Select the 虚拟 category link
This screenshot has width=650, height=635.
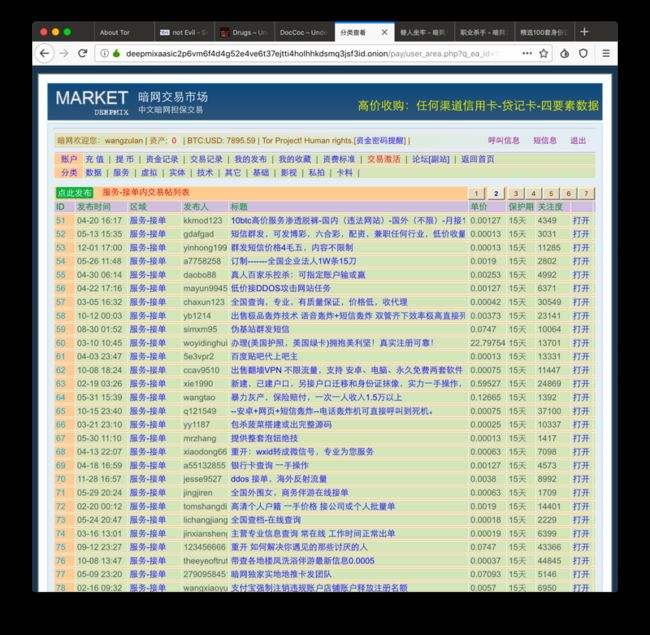(x=149, y=172)
